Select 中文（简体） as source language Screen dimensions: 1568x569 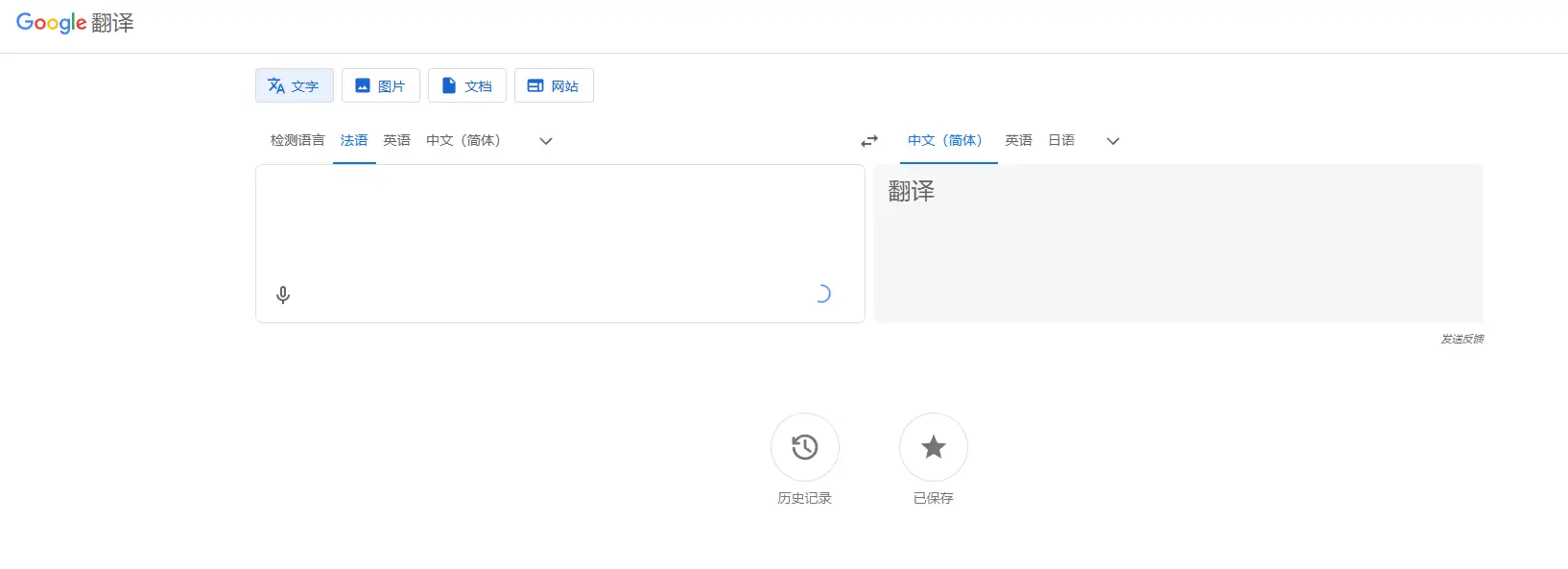coord(465,140)
